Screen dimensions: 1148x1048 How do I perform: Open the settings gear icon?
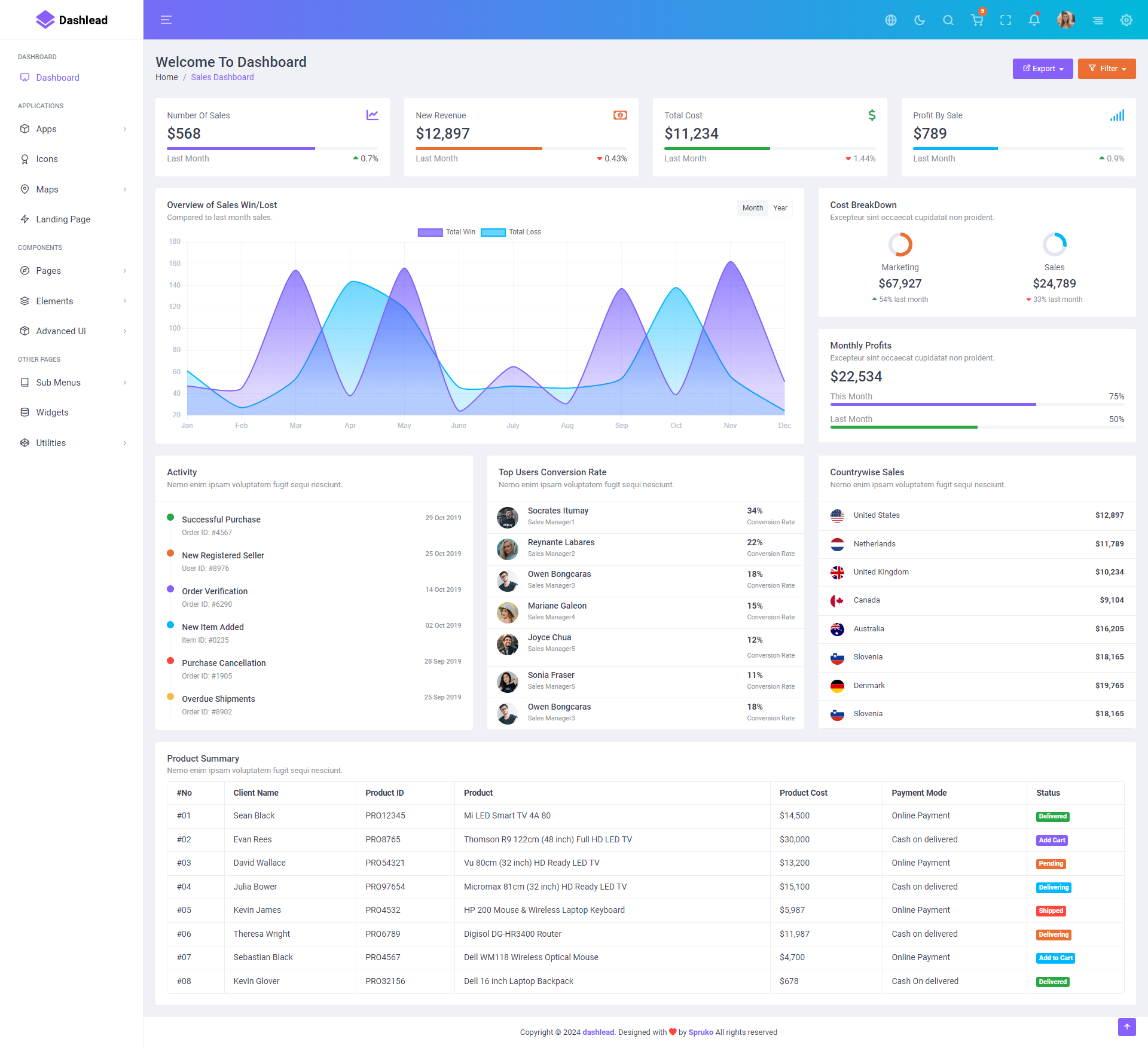pyautogui.click(x=1126, y=20)
